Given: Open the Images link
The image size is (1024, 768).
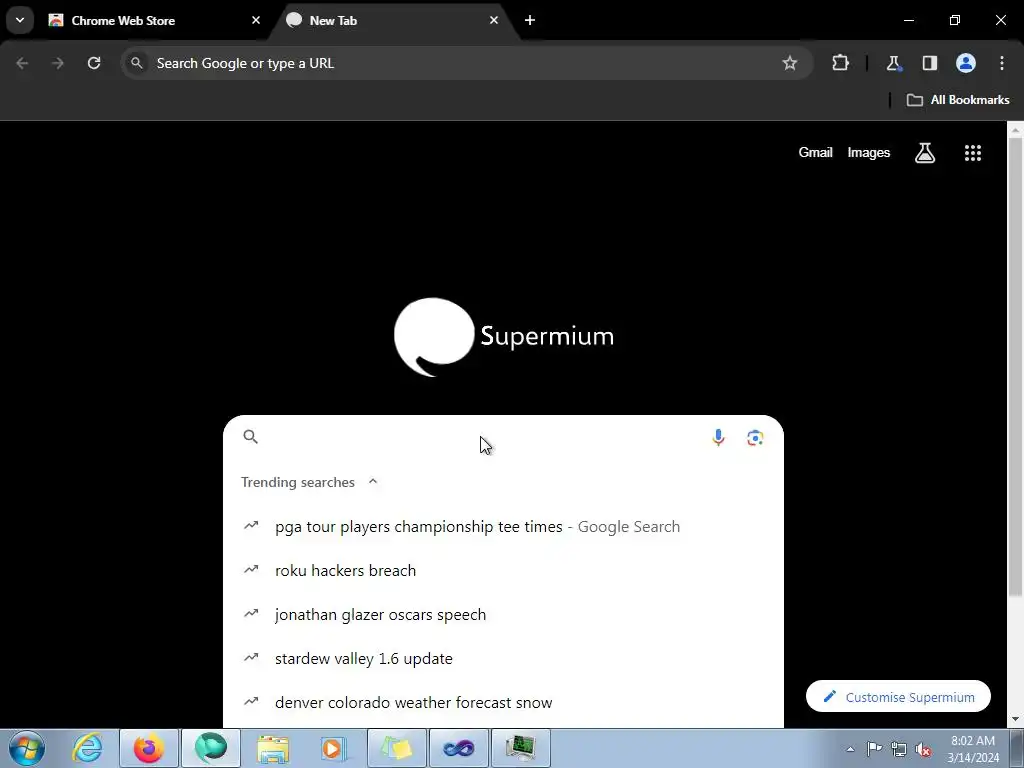Looking at the screenshot, I should 869,152.
